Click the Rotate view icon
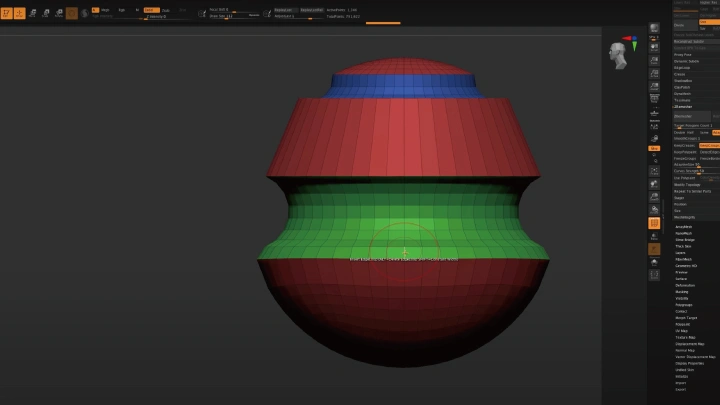Image resolution: width=720 pixels, height=405 pixels. (x=654, y=210)
